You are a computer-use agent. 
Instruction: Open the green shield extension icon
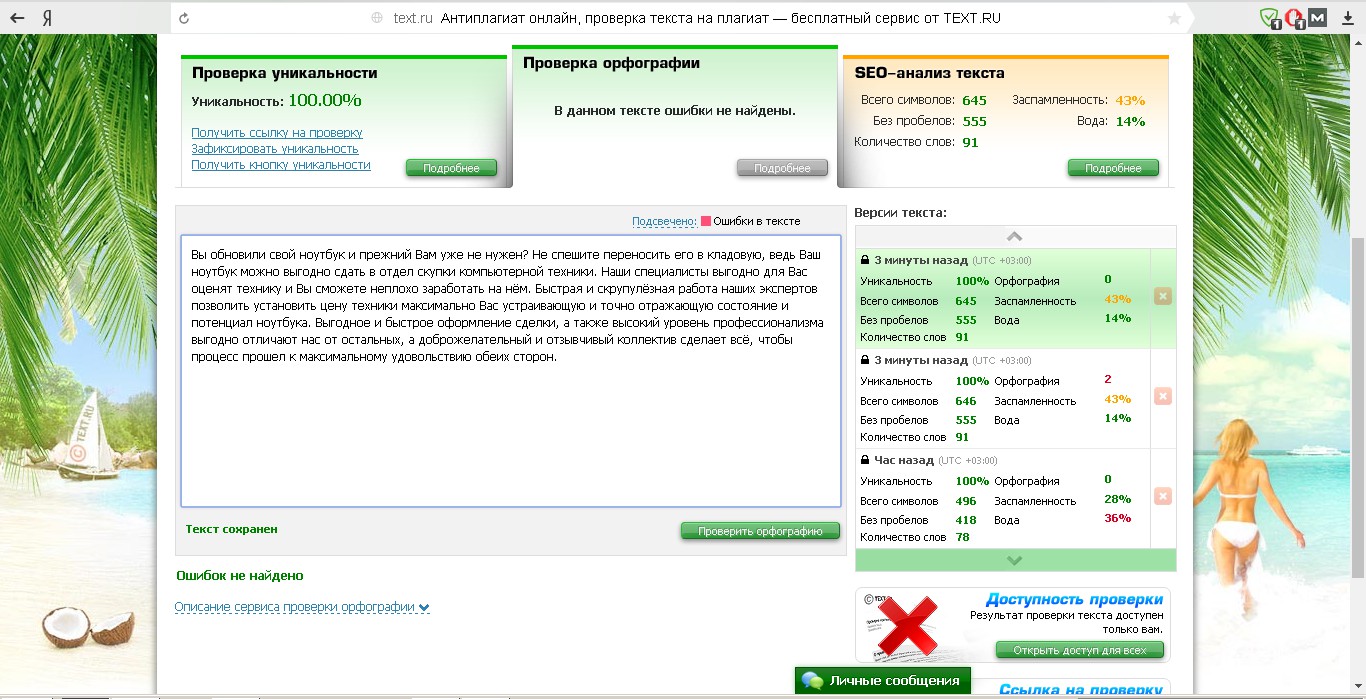1270,18
